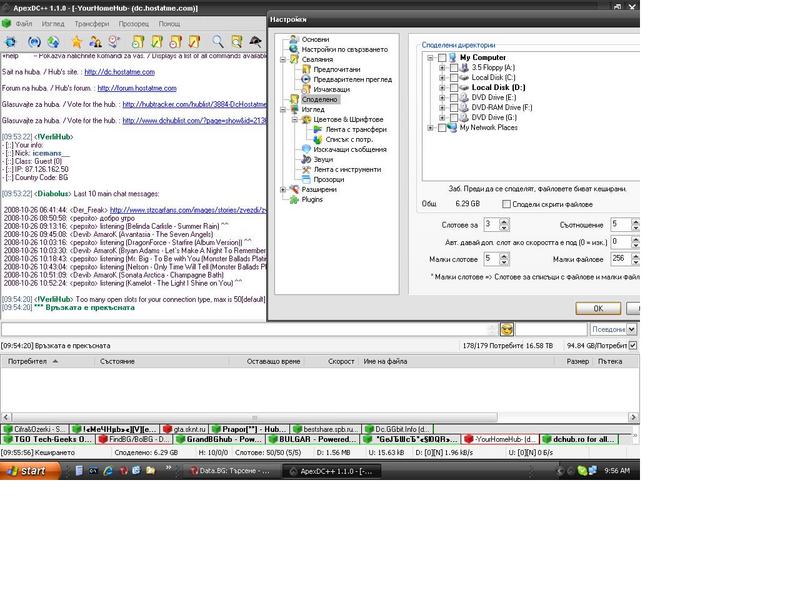Check the DVD Drive (G:) checkbox
This screenshot has width=800, height=600.
pos(454,118)
